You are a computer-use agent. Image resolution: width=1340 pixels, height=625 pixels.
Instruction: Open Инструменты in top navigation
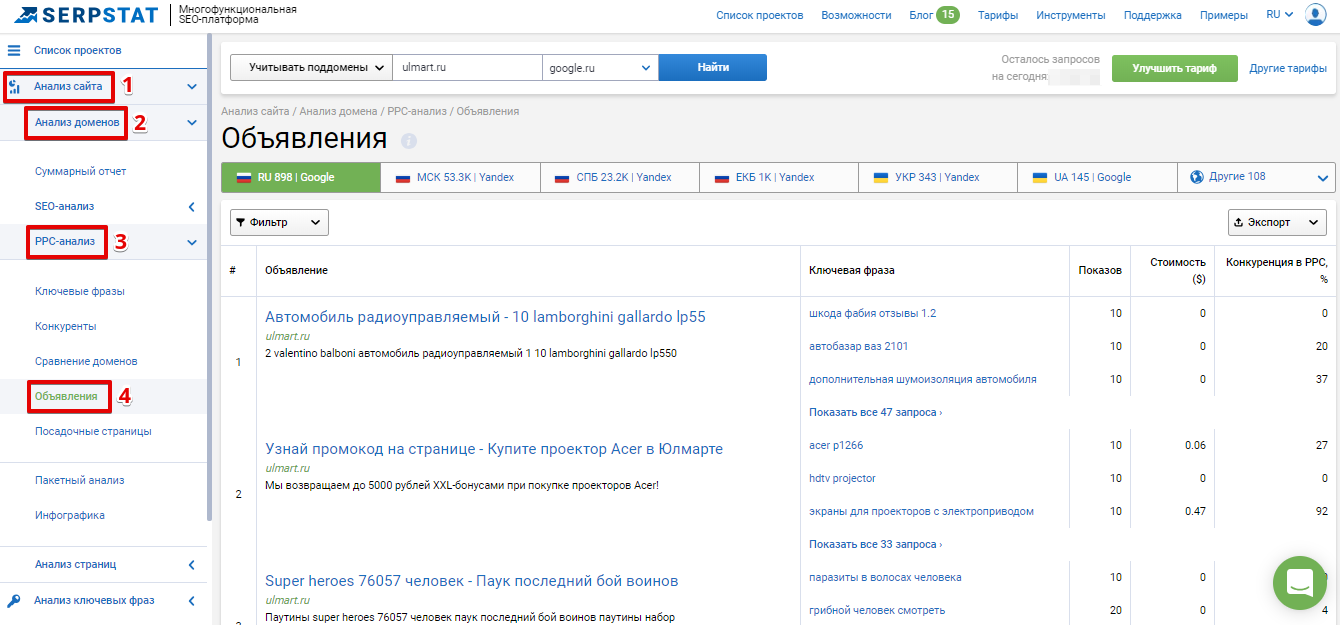click(1071, 15)
